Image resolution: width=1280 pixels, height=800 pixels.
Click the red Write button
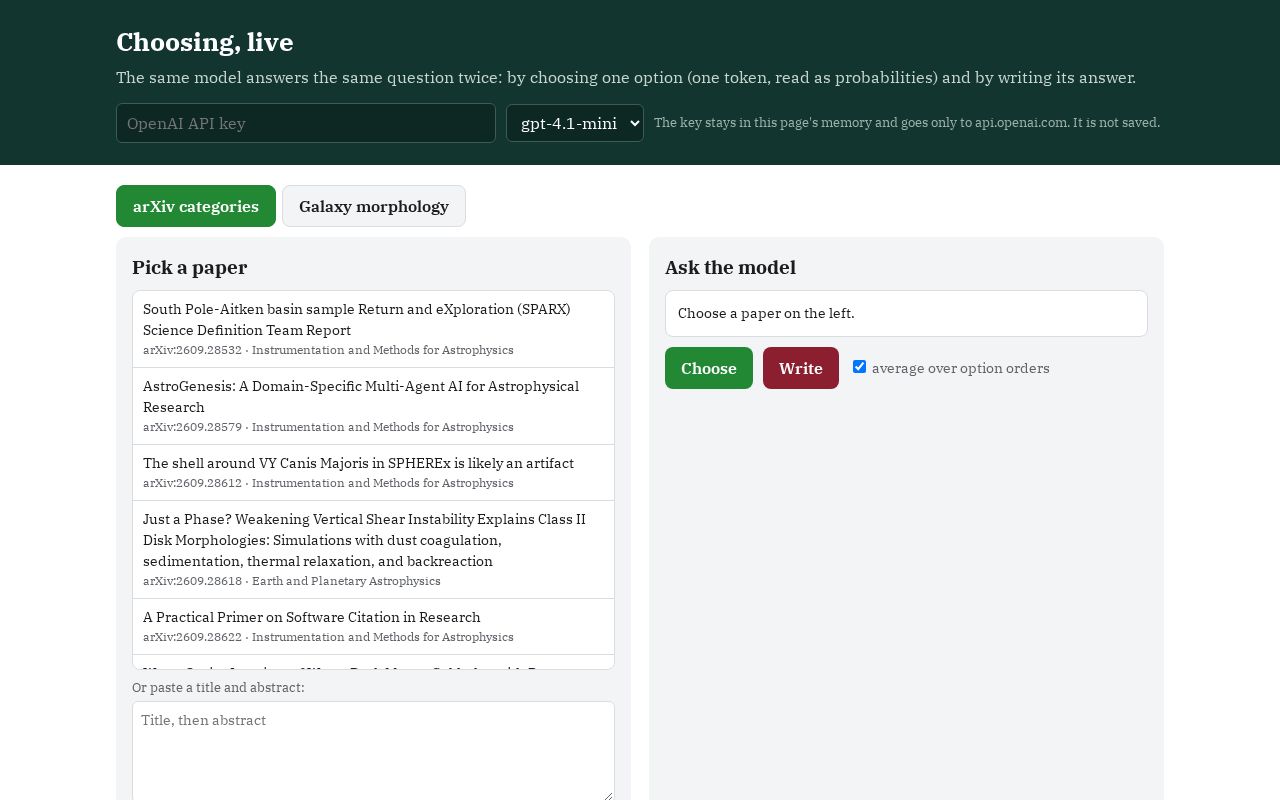tap(801, 368)
